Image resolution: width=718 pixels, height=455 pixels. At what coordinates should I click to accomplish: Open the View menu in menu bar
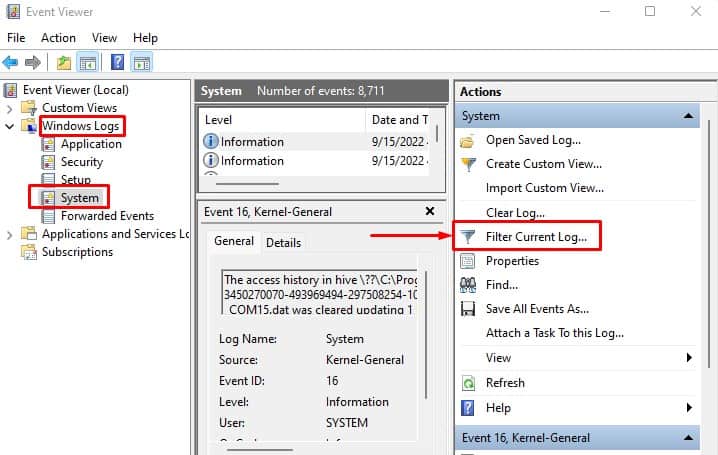coord(104,38)
